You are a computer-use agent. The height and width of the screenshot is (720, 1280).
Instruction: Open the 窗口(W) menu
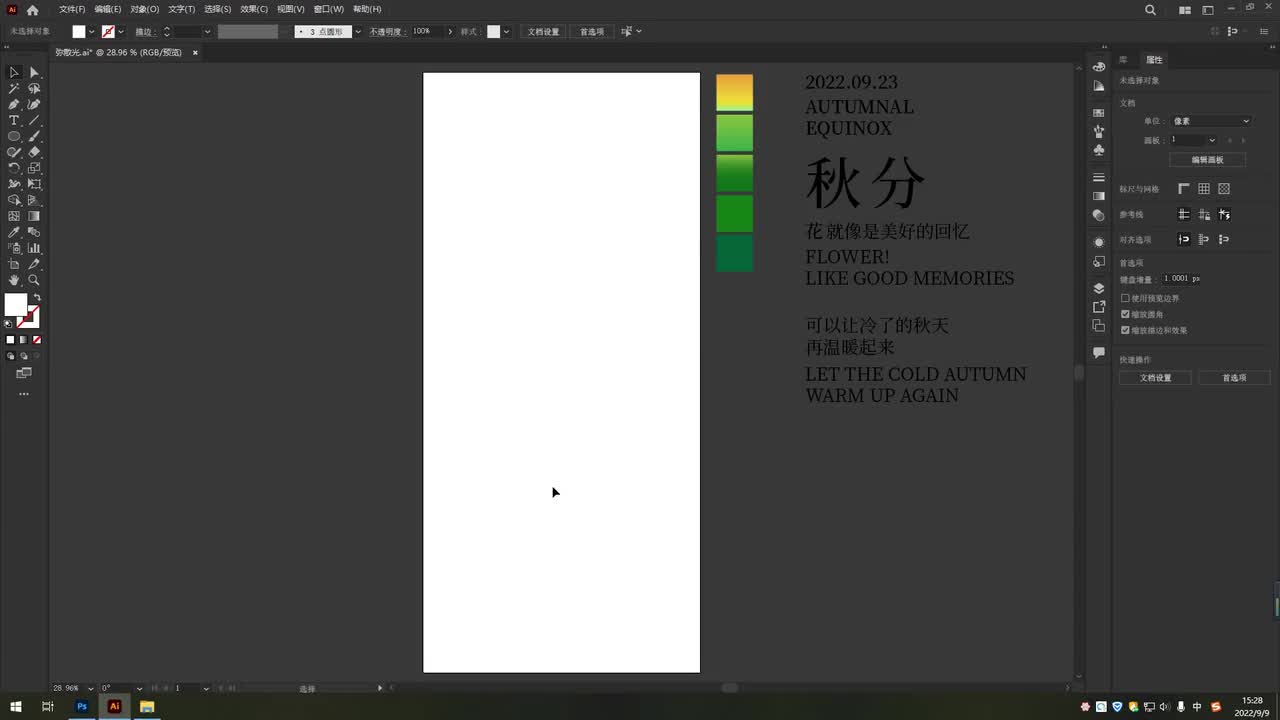(x=329, y=9)
